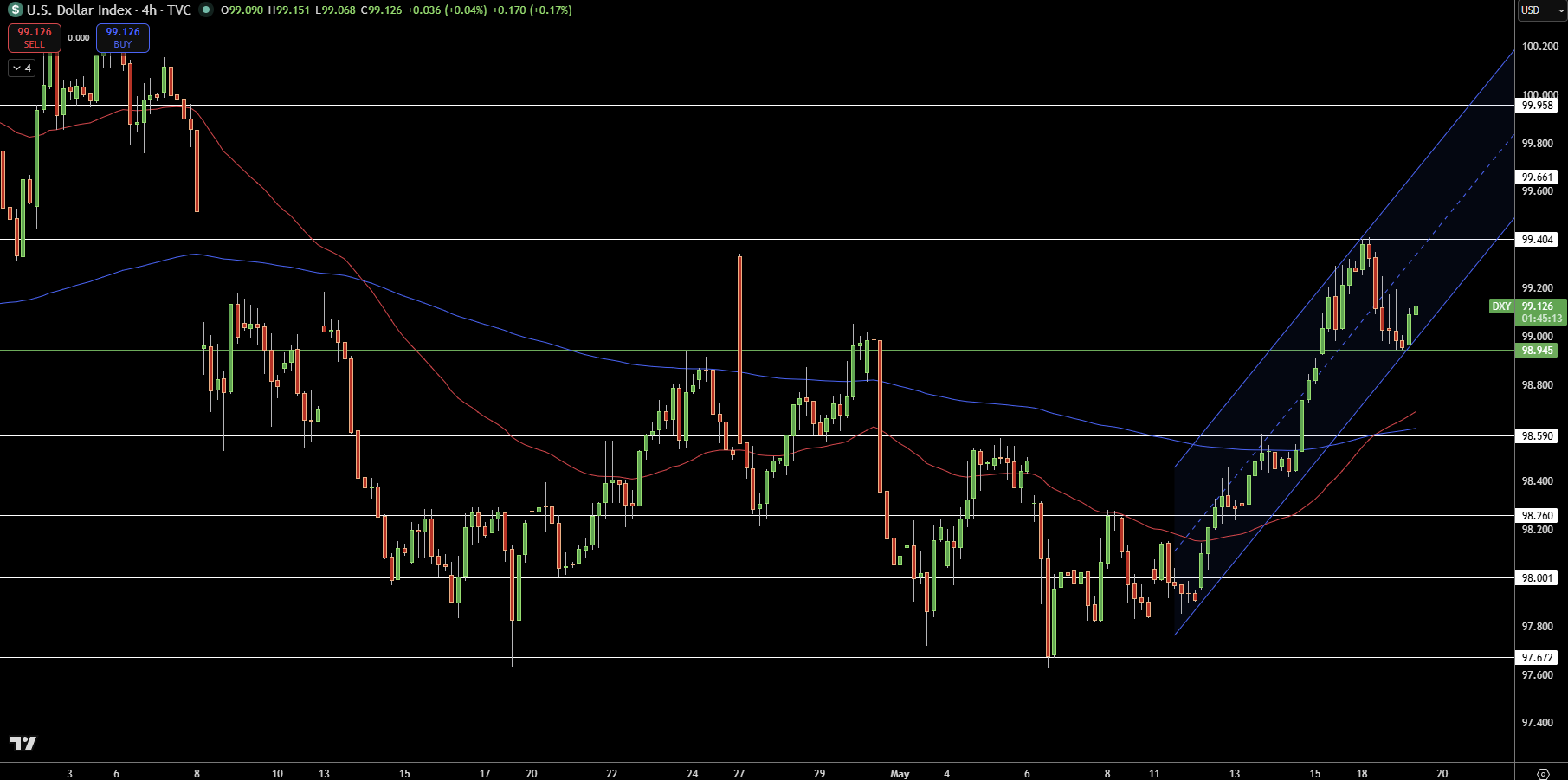This screenshot has height=780, width=1568.
Task: Collapse the indicator legend showing 4
Action: (22, 68)
